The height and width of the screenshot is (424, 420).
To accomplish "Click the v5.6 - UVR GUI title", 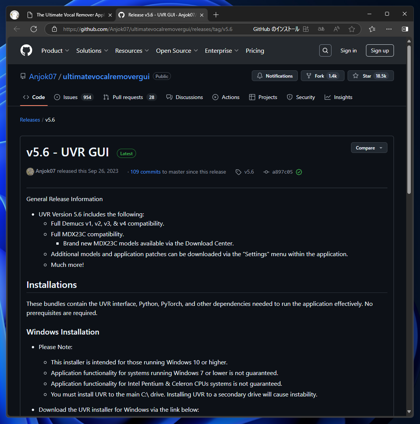I will 68,152.
